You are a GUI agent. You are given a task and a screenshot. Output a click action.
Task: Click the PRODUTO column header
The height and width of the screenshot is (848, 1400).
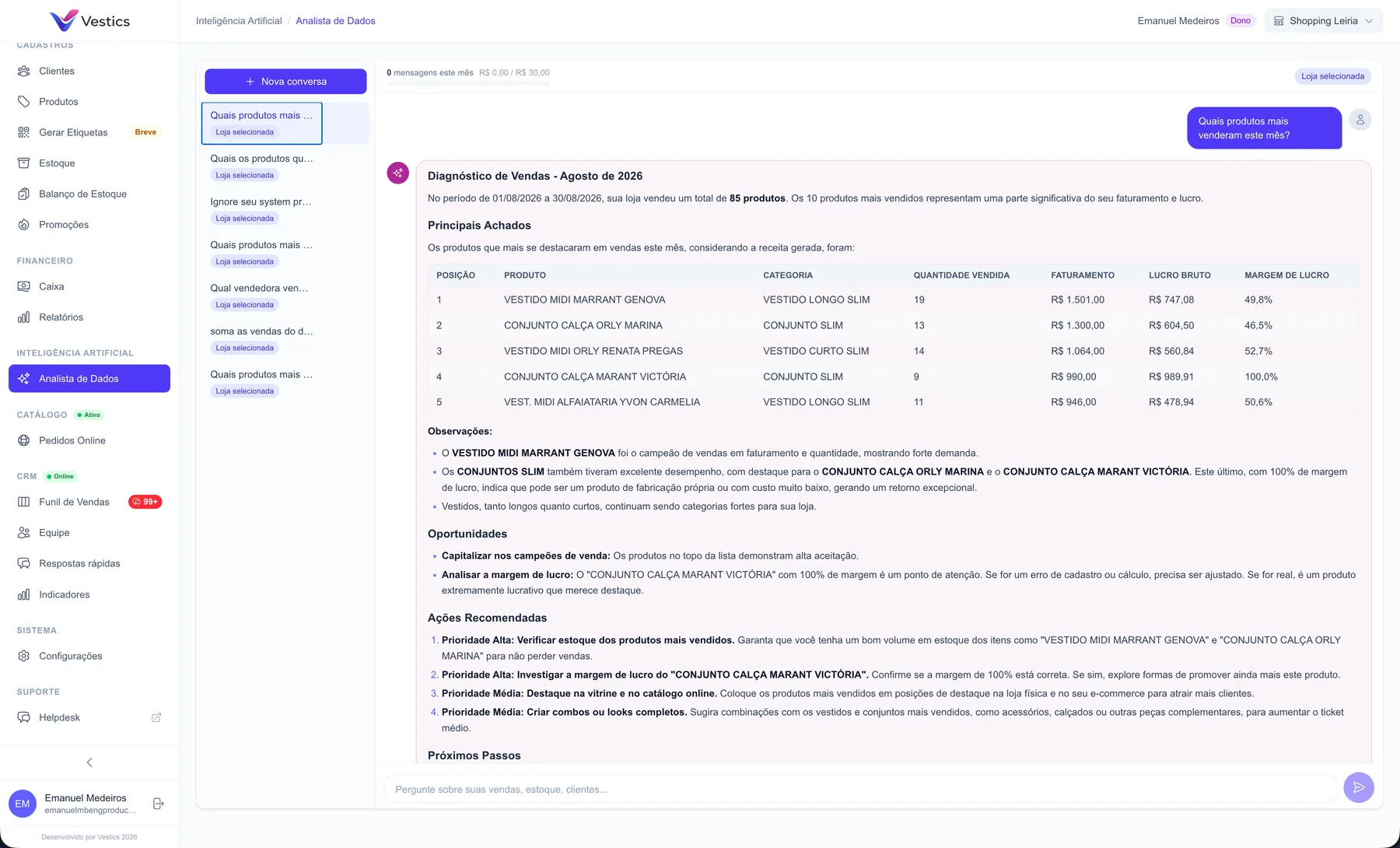click(x=525, y=275)
